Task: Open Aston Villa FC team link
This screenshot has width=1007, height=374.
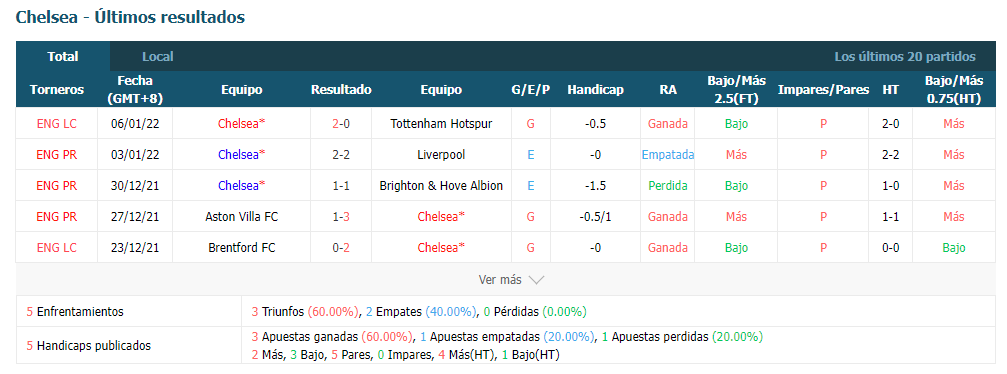Action: (241, 217)
